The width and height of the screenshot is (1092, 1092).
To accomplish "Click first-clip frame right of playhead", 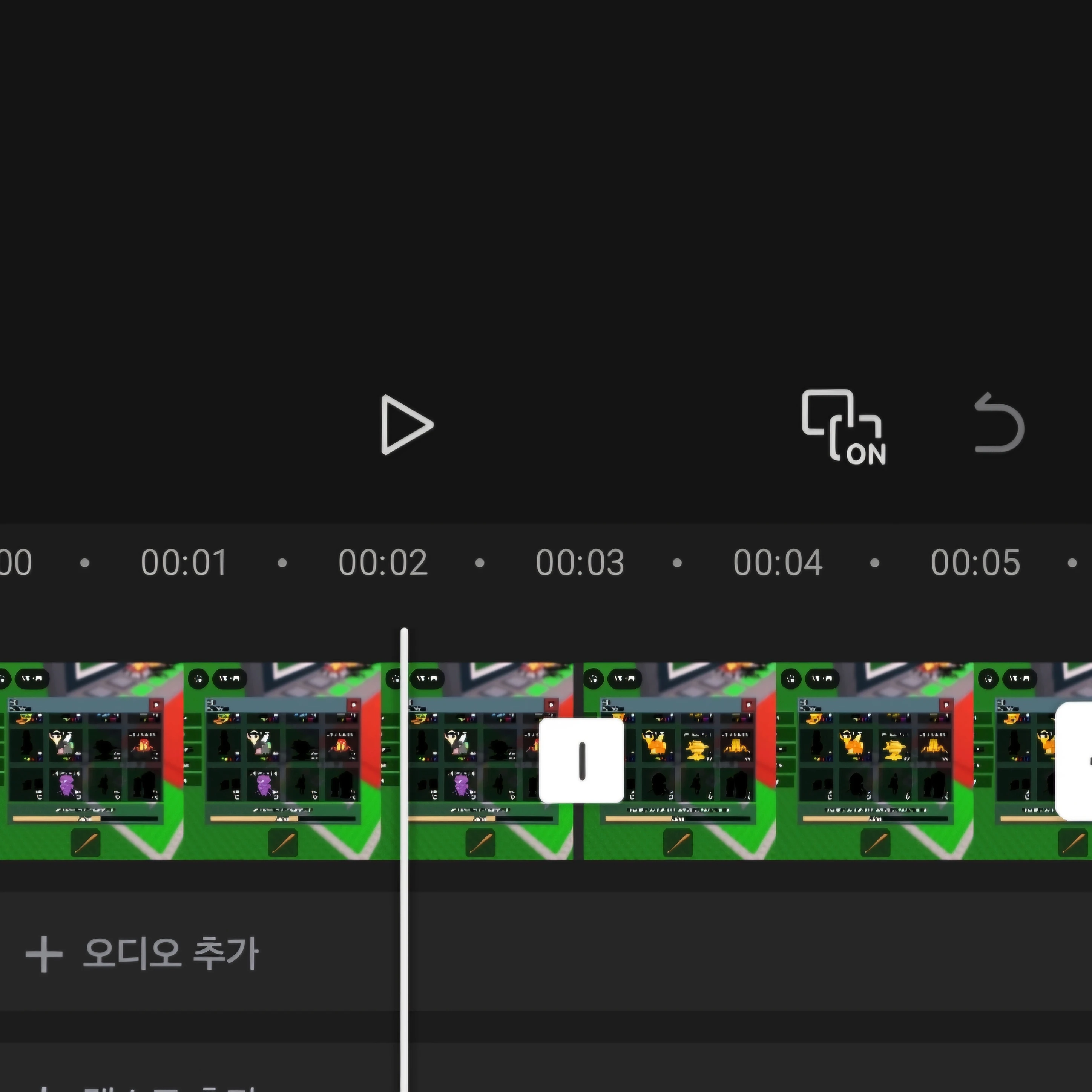I will [475, 761].
